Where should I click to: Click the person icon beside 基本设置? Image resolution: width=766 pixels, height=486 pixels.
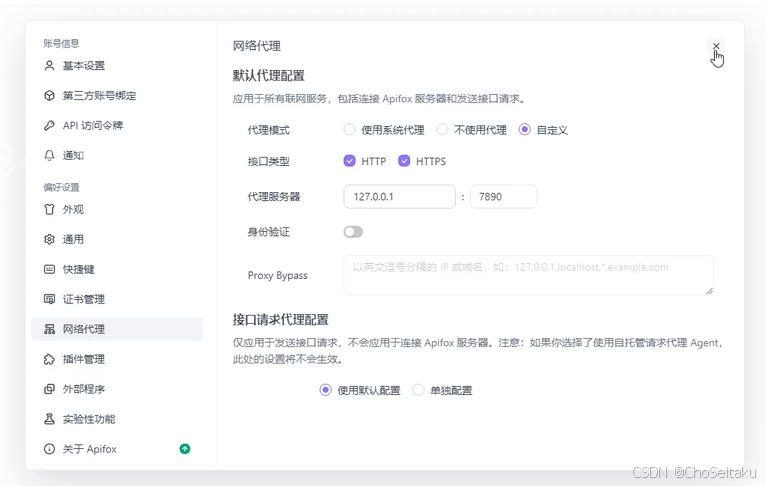point(49,66)
